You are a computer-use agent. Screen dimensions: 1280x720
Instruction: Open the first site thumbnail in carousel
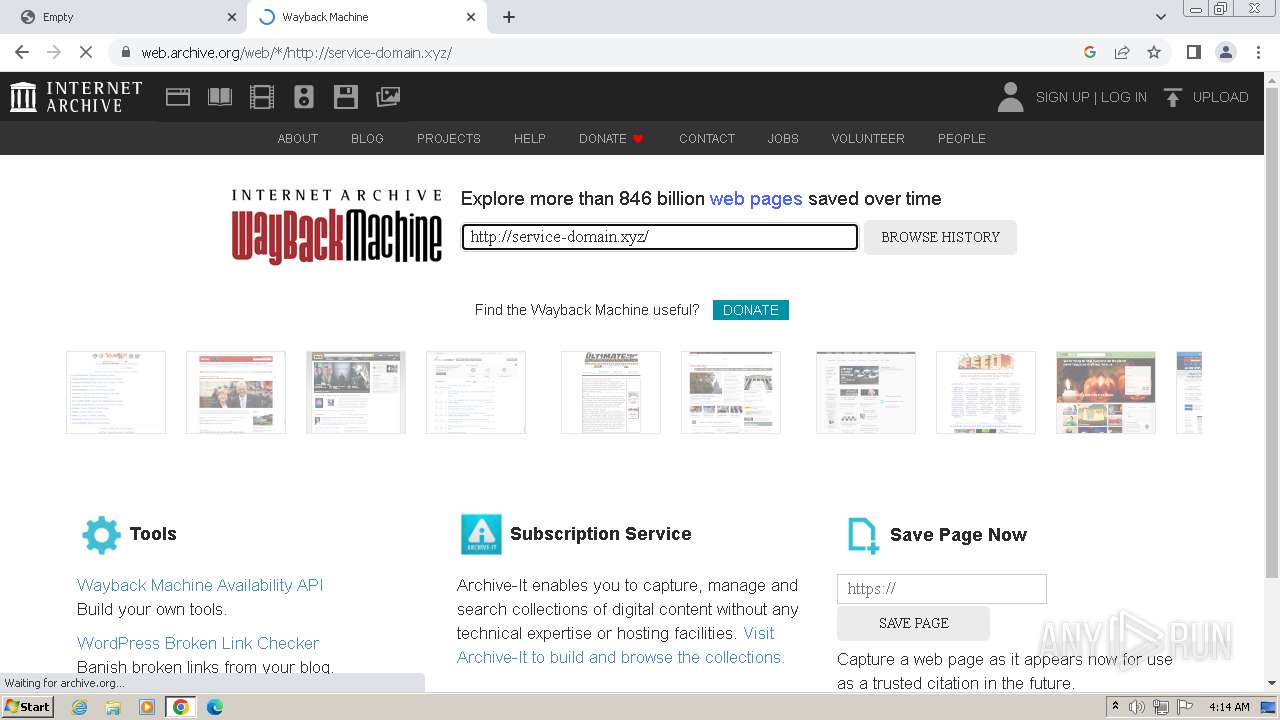tap(116, 392)
